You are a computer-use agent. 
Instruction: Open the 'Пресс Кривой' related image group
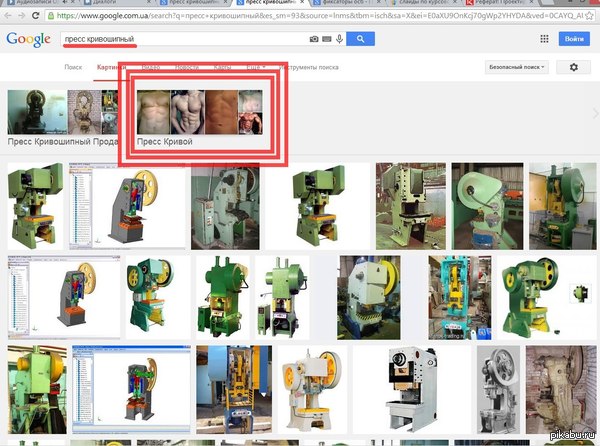point(199,118)
